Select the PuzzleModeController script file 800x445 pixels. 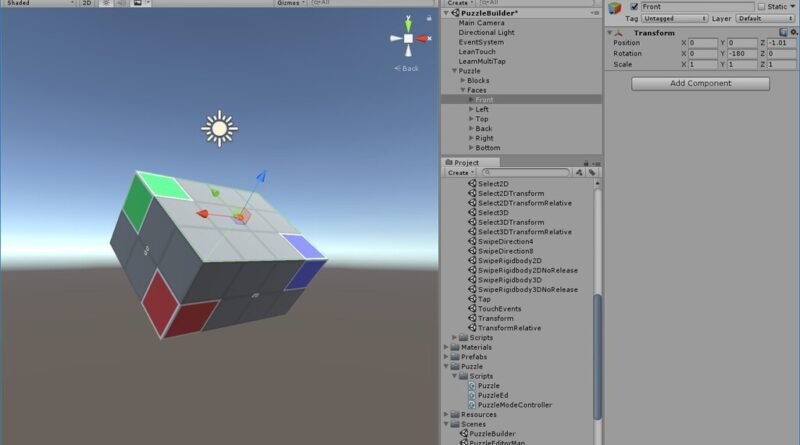click(510, 405)
